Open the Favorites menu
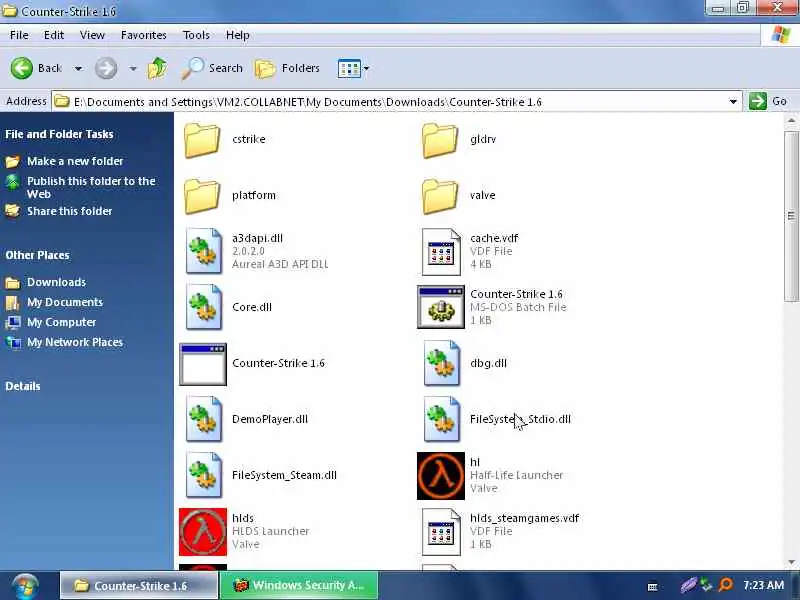The width and height of the screenshot is (800, 600). pyautogui.click(x=143, y=35)
